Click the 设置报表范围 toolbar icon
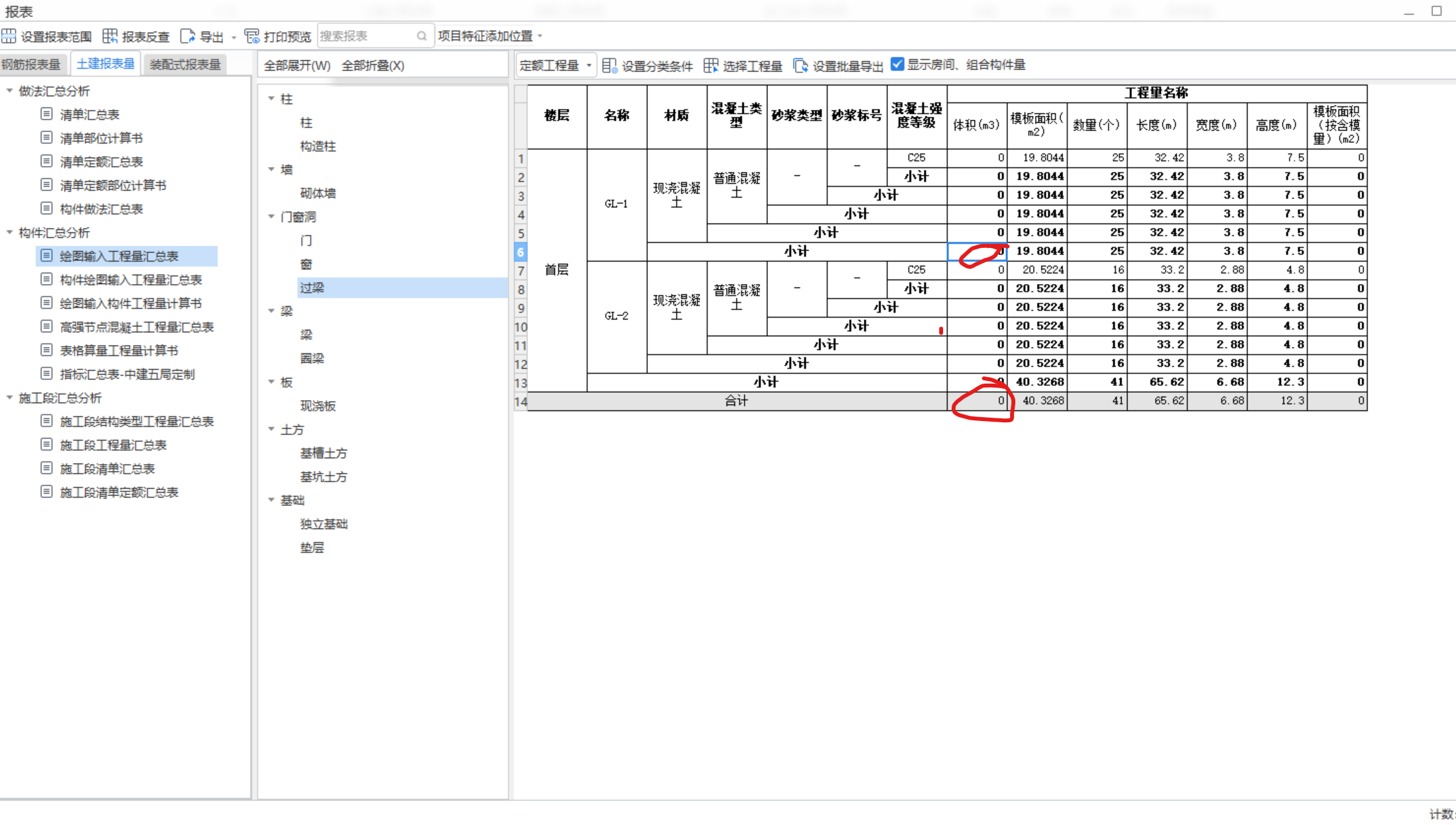This screenshot has height=825, width=1456. tap(9, 36)
